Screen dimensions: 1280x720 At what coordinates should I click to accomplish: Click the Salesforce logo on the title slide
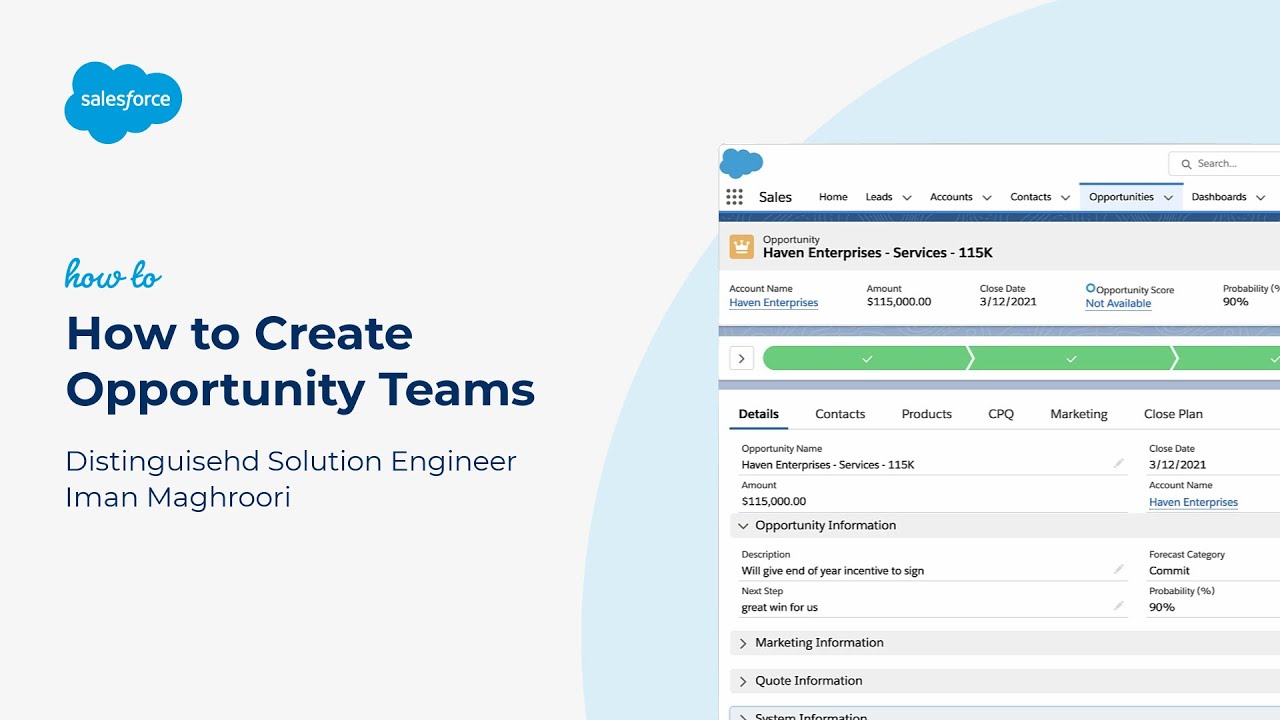tap(123, 102)
